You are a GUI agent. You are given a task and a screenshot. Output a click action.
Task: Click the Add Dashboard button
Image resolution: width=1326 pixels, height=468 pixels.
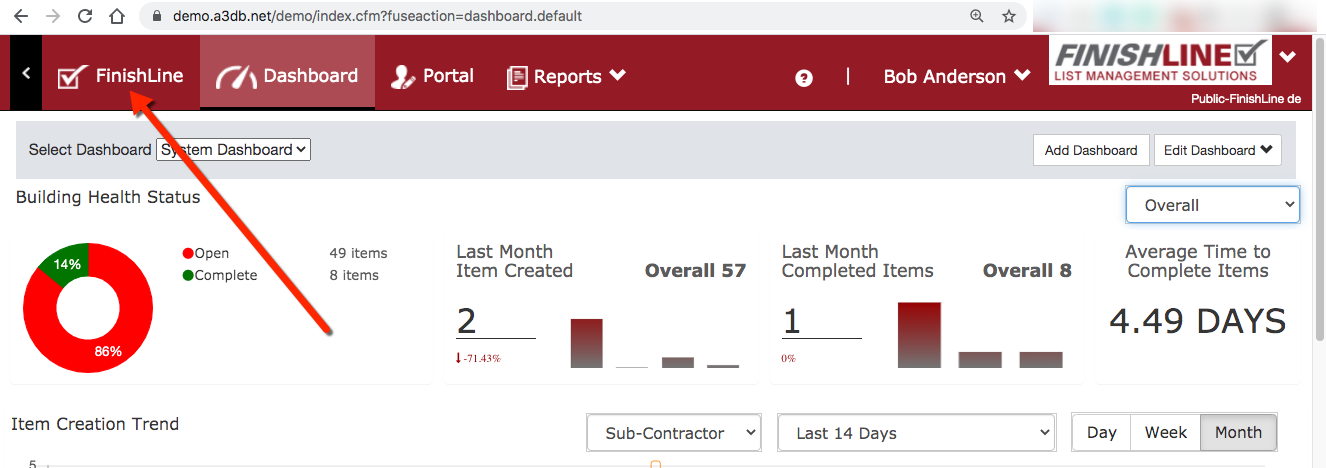tap(1090, 150)
